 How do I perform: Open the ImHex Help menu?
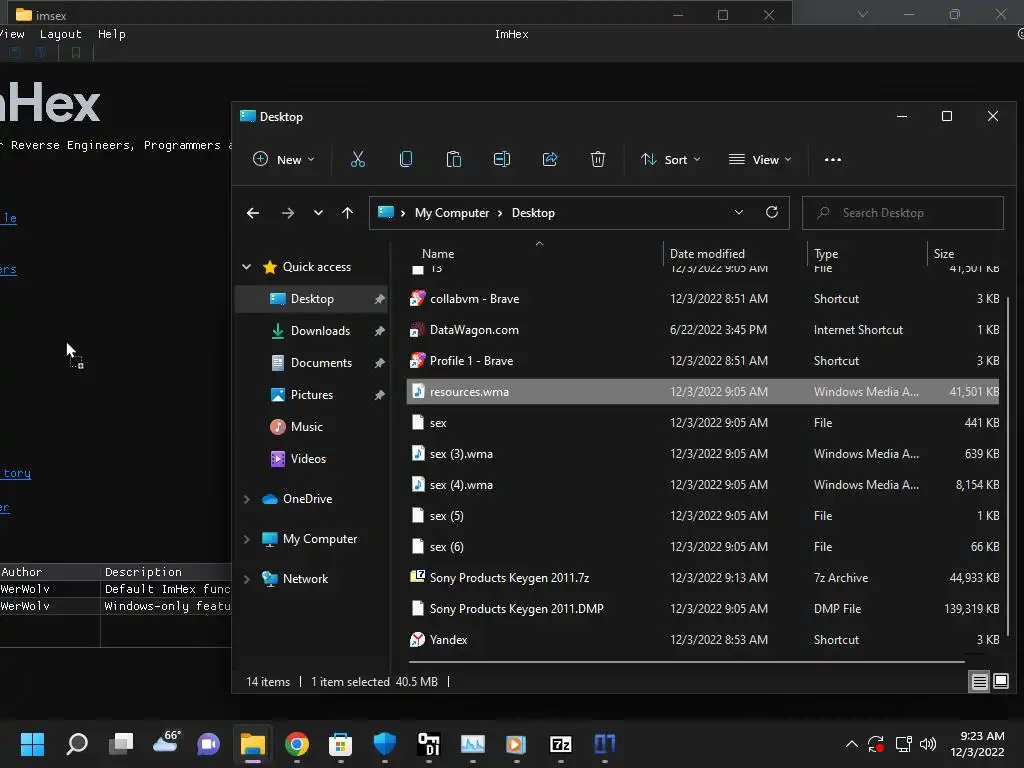[112, 34]
